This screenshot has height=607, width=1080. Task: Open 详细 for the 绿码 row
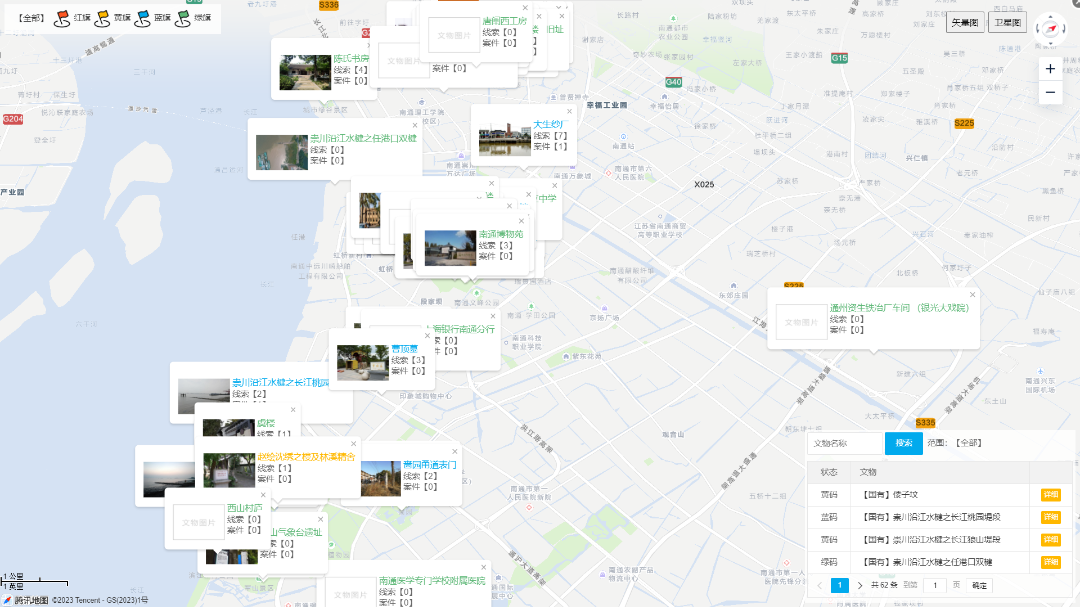1050,562
